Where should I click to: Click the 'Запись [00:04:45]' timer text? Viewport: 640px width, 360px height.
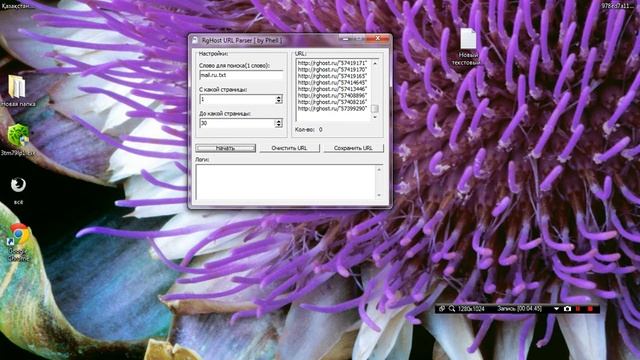pos(519,309)
